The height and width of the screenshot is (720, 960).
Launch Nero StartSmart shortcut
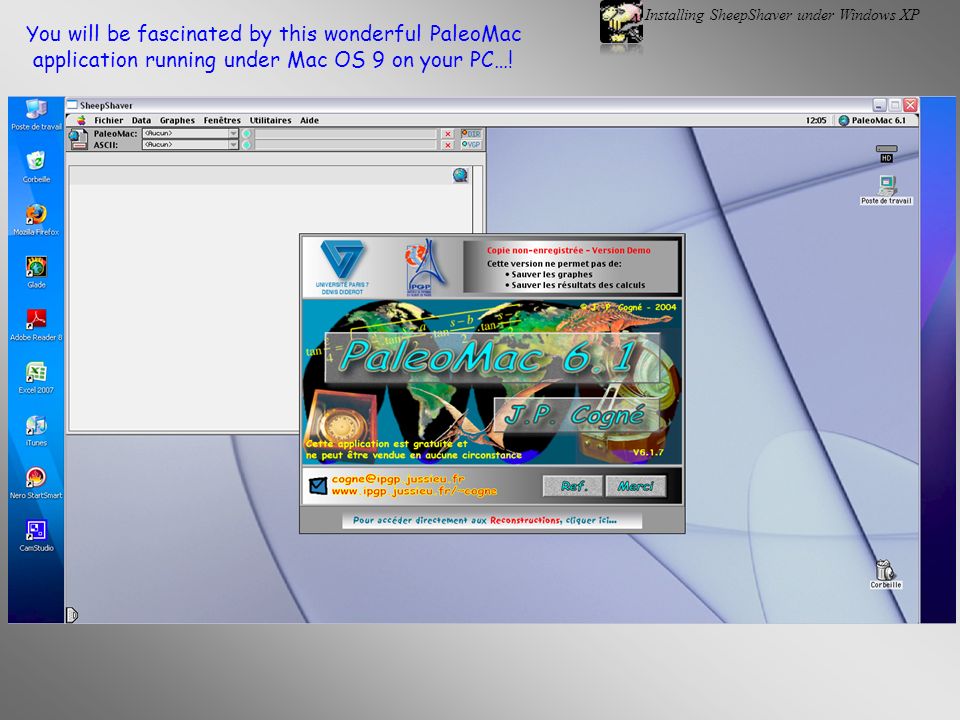coord(36,483)
